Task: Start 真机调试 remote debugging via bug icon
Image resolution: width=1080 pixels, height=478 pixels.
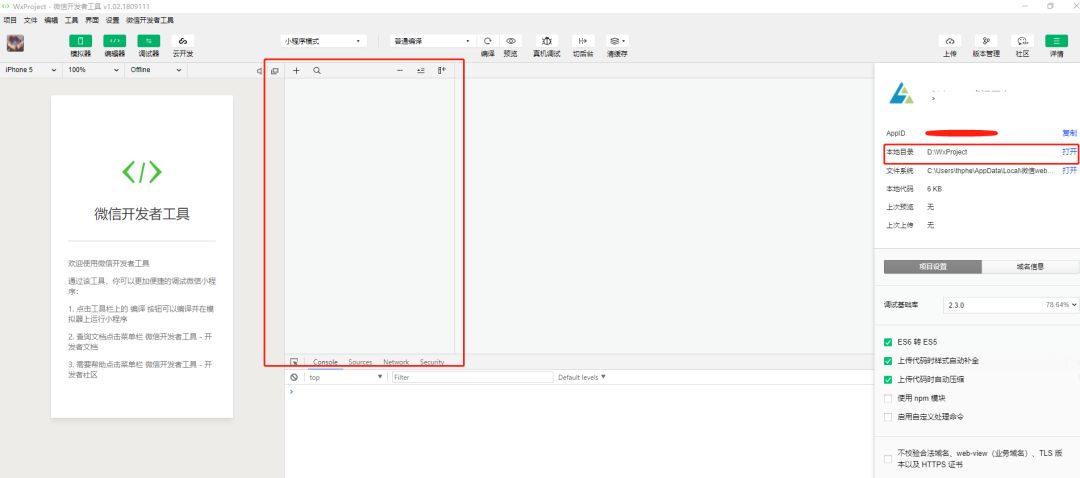Action: [x=547, y=41]
